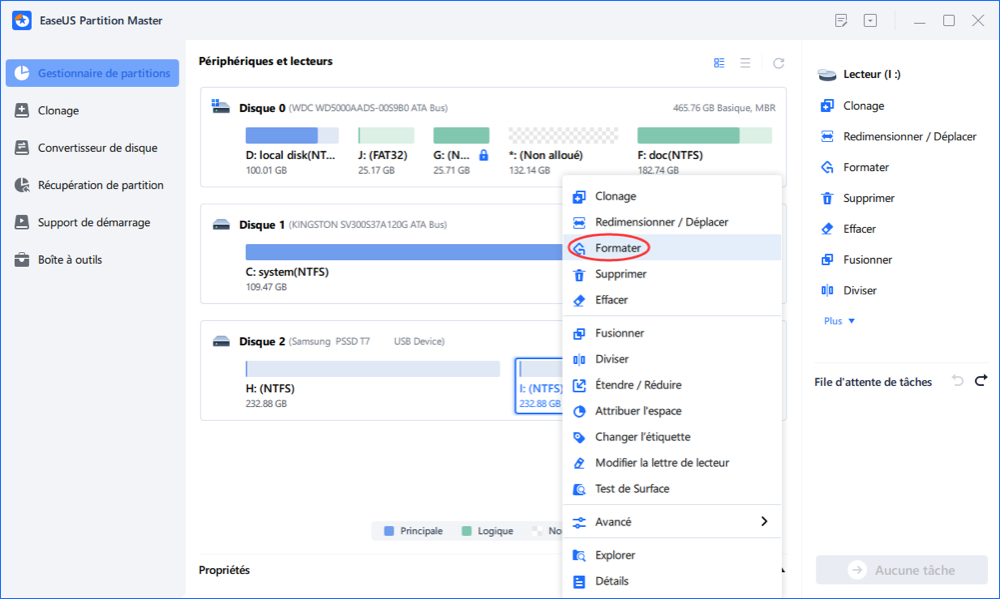
Task: Switch to list view layout icon
Action: pos(745,63)
